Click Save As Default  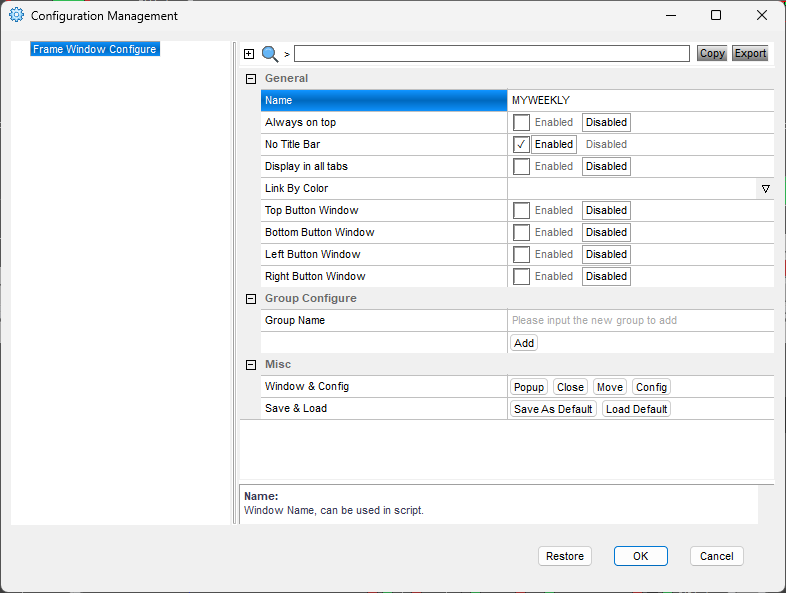pyautogui.click(x=553, y=409)
